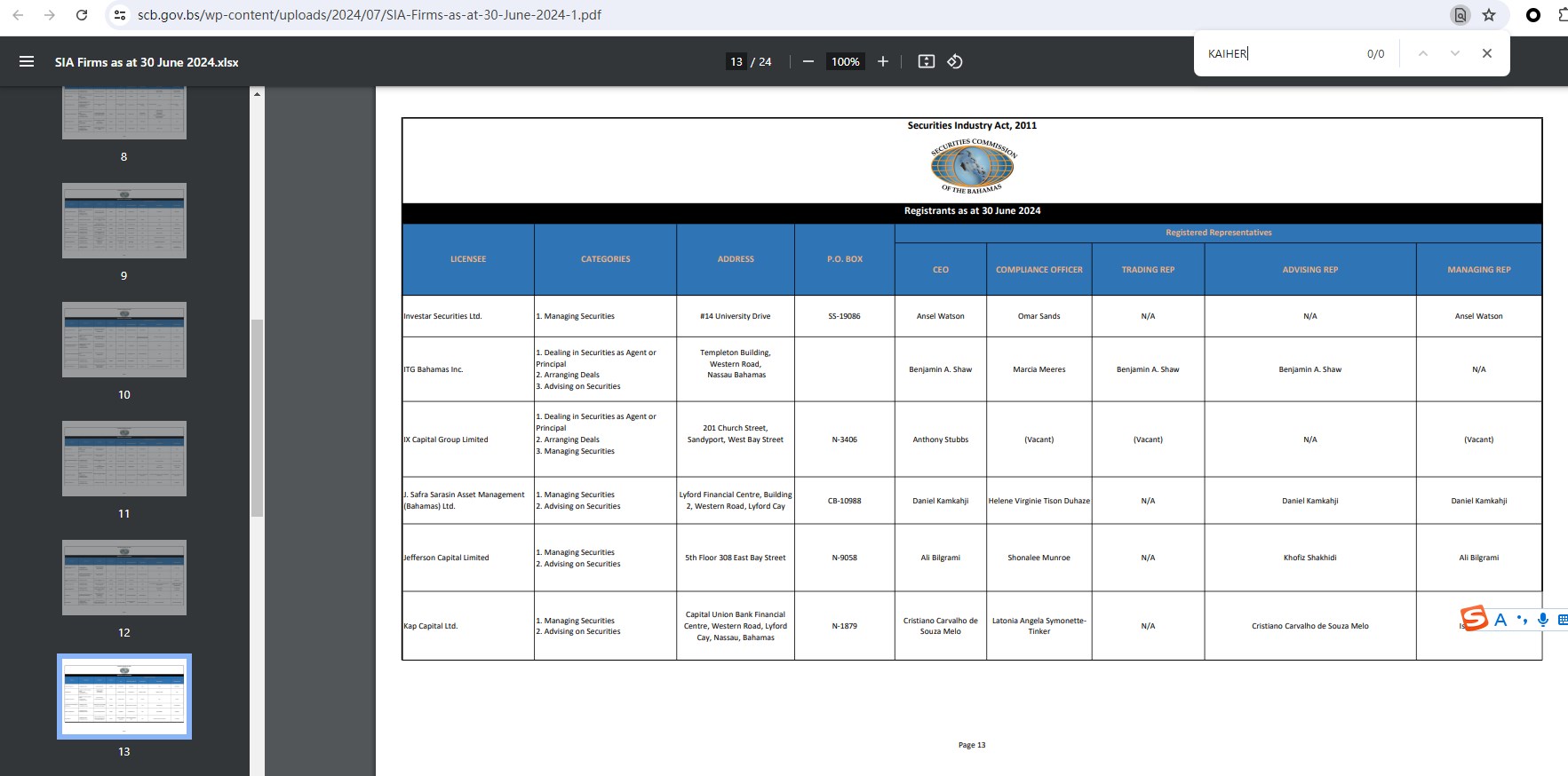Click the thumbnail sidebar scrollbar
1568x776 pixels.
pos(257,417)
